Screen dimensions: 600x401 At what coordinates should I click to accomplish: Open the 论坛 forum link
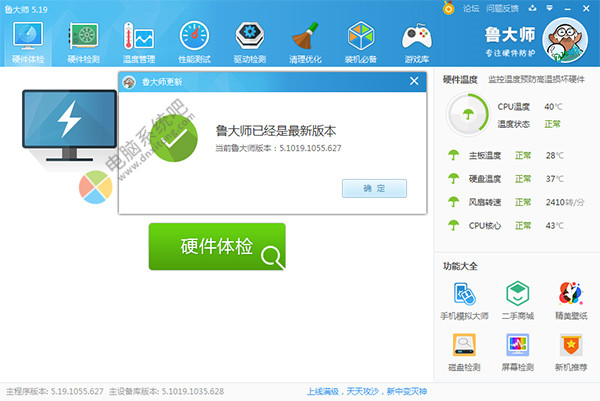[471, 8]
